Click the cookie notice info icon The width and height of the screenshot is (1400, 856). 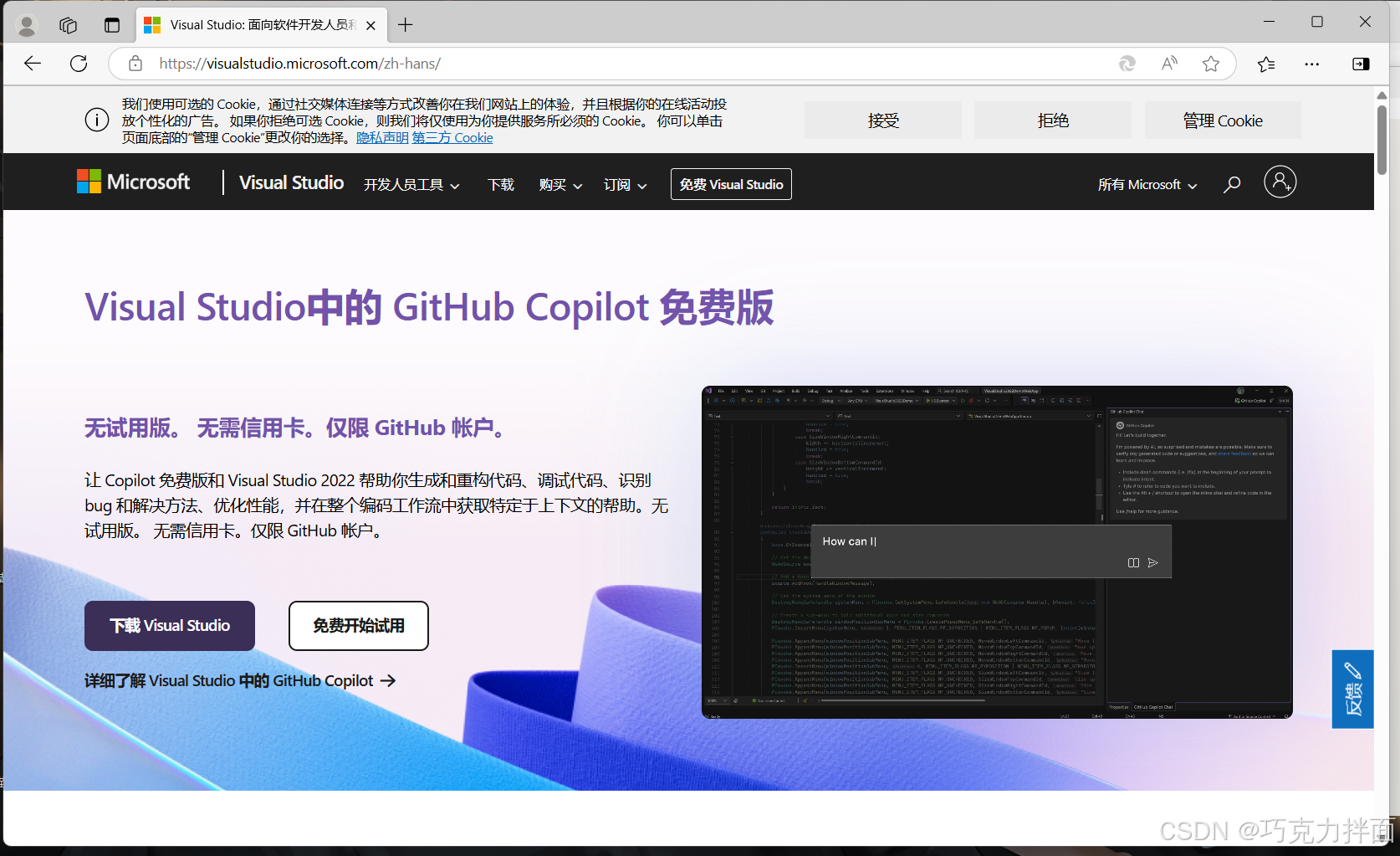coord(97,120)
